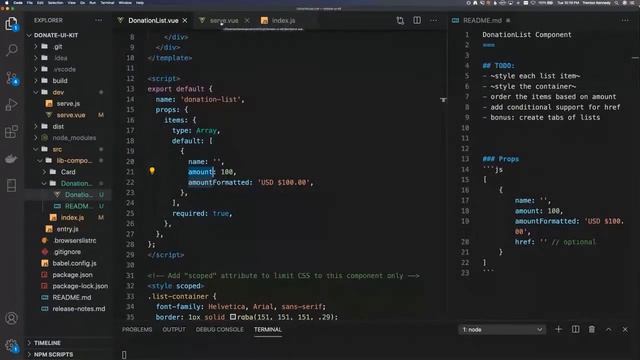The image size is (640, 360).
Task: Maximize the panel with chevron up
Action: pos(608,329)
